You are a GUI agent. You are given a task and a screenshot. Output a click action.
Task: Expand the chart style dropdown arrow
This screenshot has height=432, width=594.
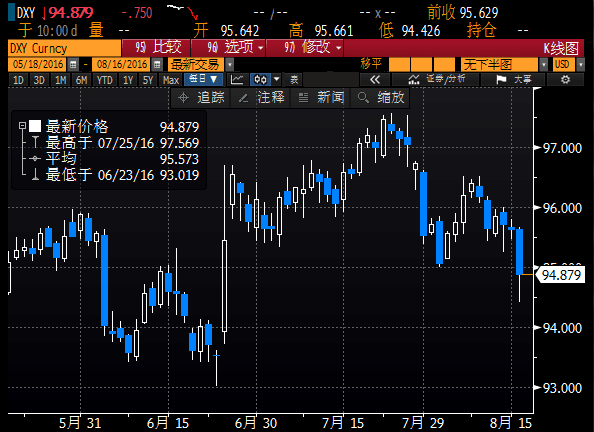tap(277, 80)
